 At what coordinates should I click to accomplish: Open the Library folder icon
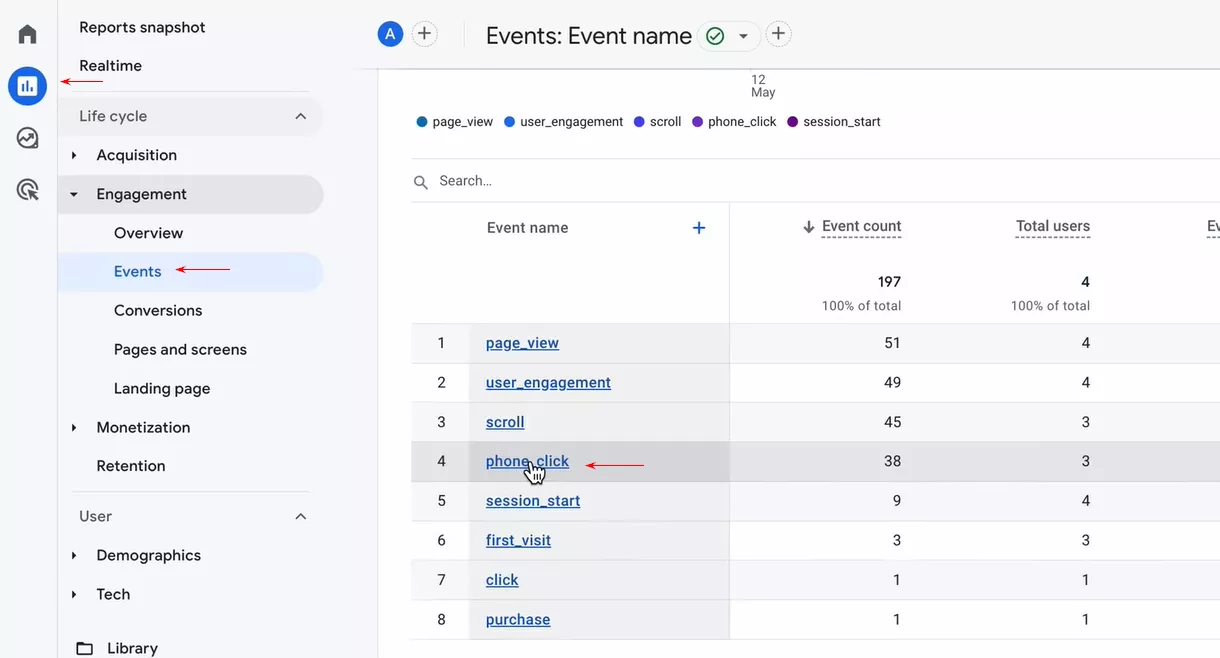[85, 648]
